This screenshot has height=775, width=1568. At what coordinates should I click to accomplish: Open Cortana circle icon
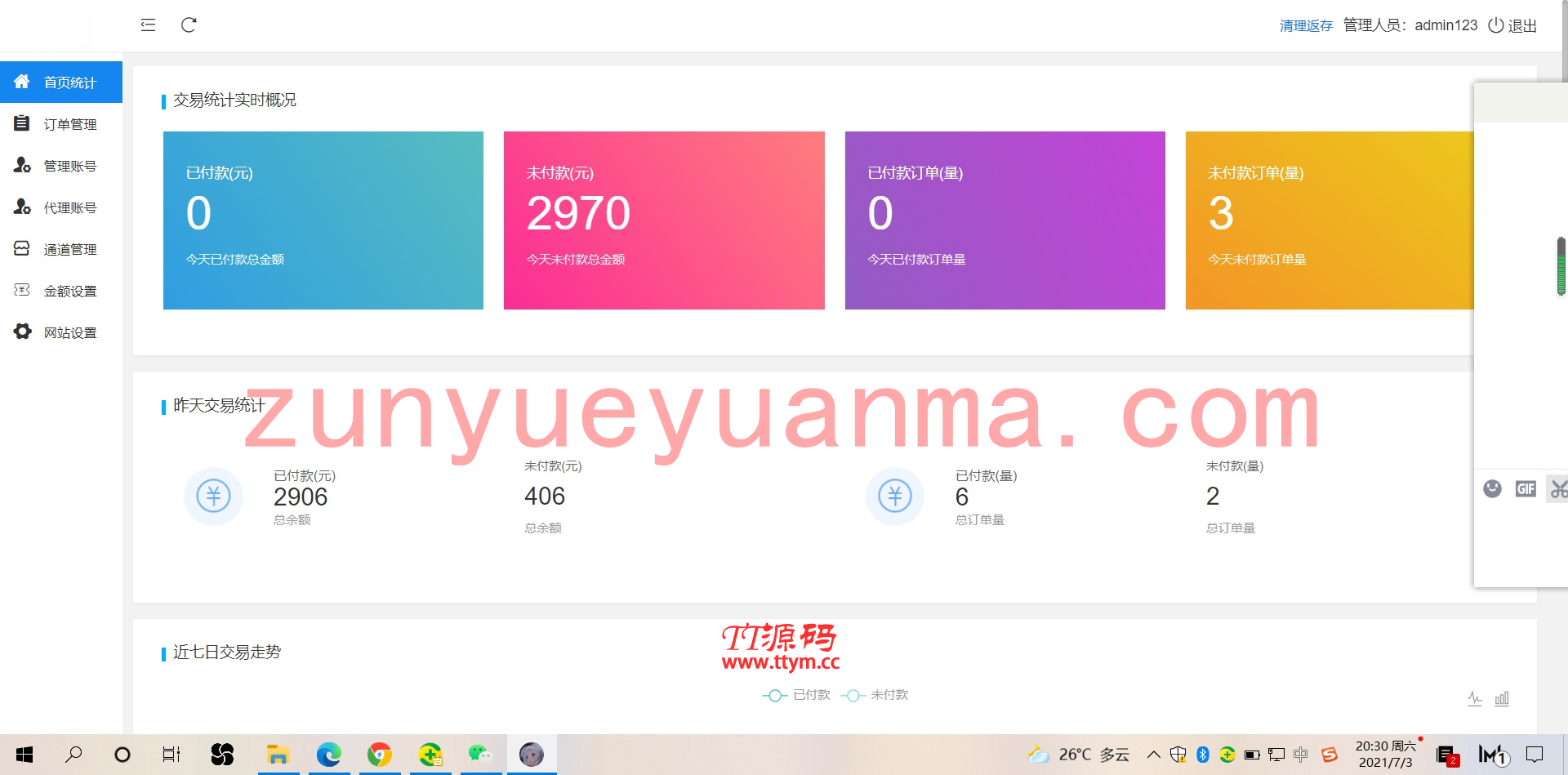pos(122,755)
